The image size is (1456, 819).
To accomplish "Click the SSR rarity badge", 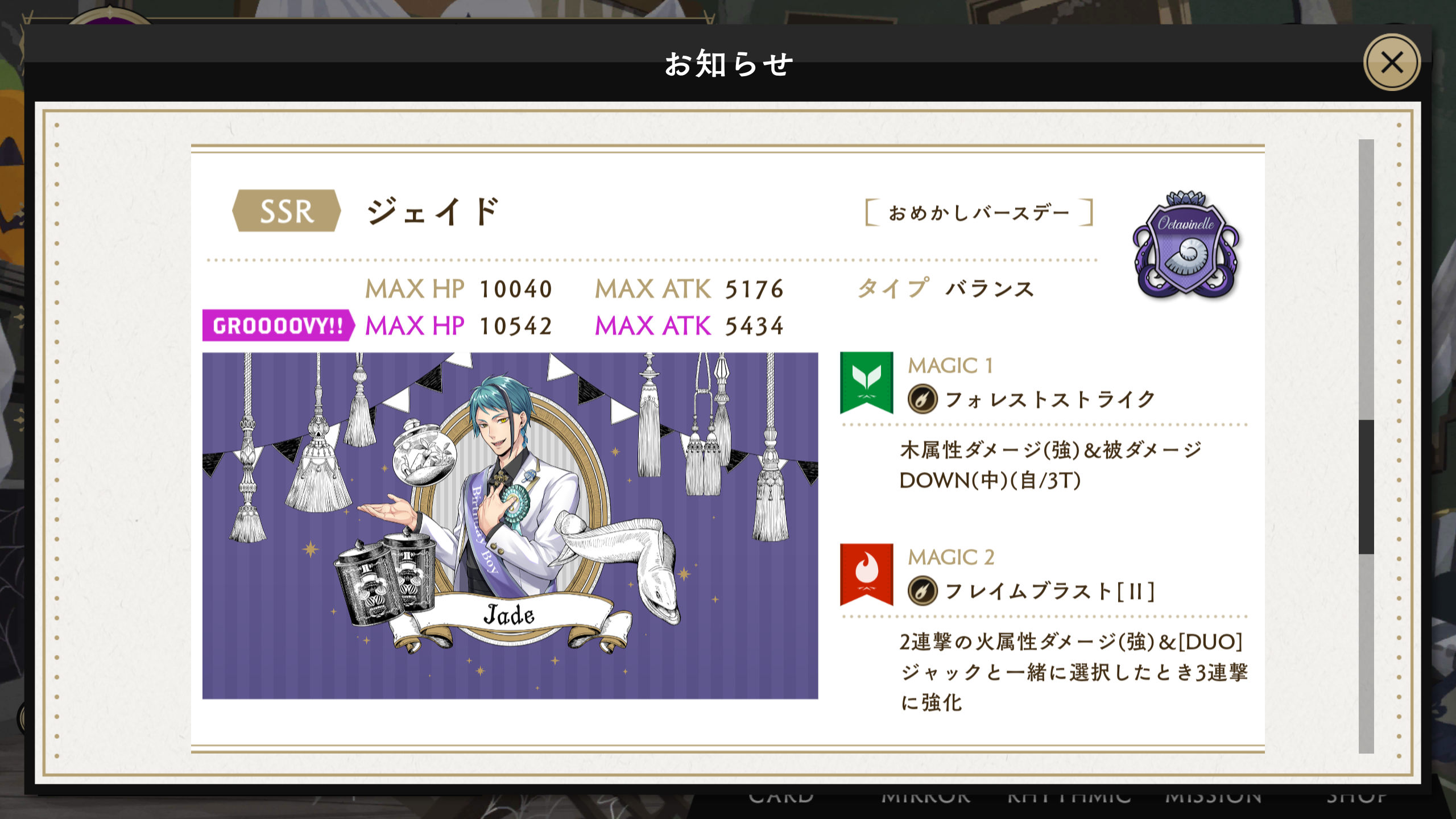I will point(286,211).
